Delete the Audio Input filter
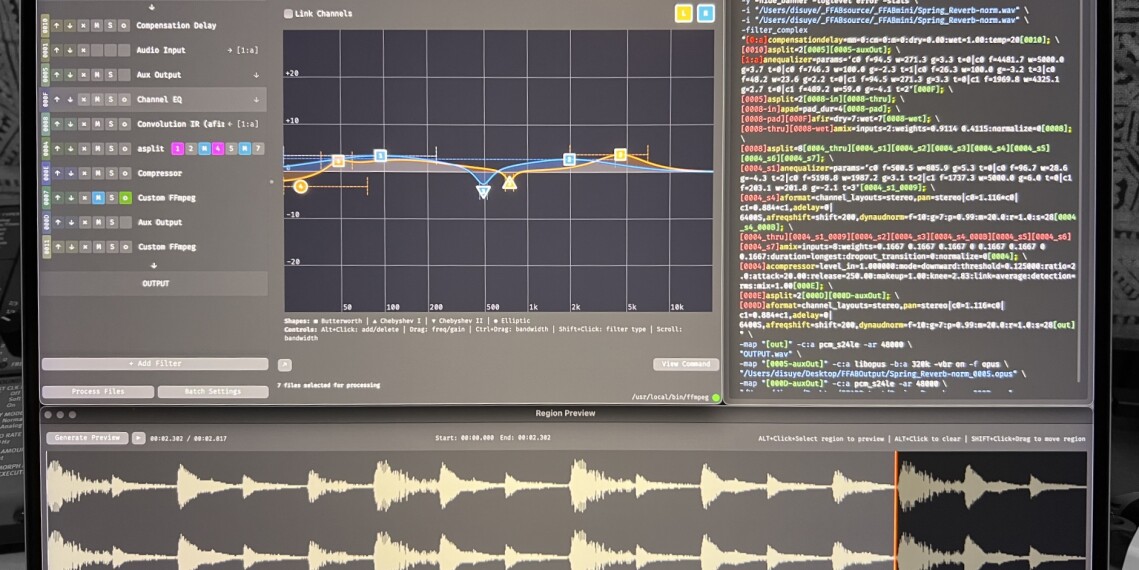The width and height of the screenshot is (1139, 570). tap(83, 50)
